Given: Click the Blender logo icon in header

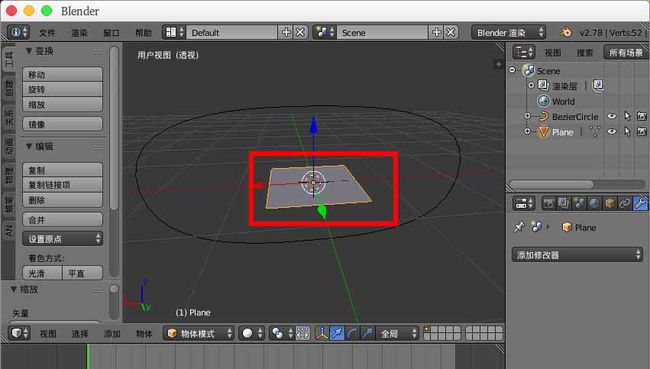Looking at the screenshot, I should click(x=566, y=32).
